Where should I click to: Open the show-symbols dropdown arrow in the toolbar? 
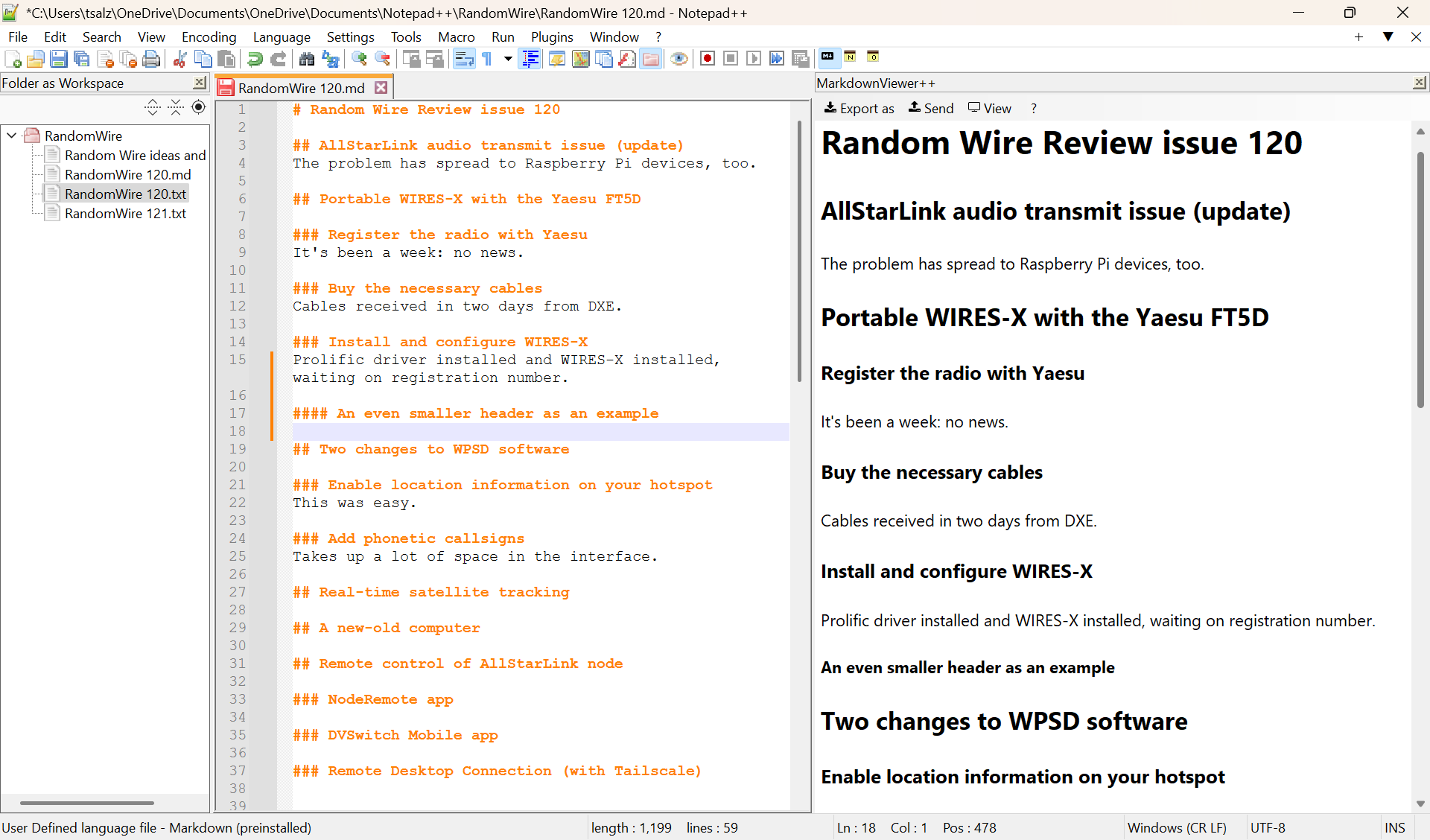point(508,59)
